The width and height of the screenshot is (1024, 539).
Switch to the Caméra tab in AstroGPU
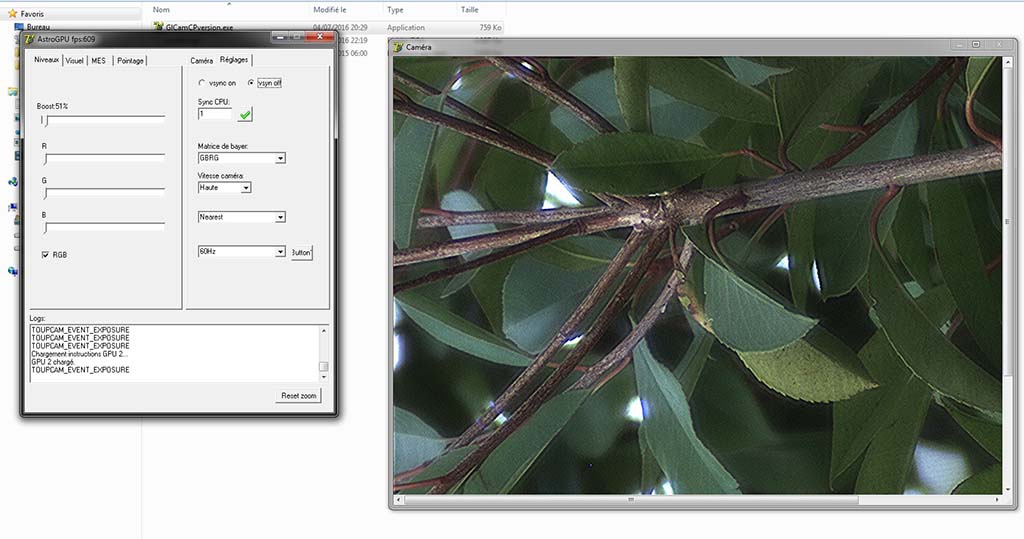pos(202,61)
